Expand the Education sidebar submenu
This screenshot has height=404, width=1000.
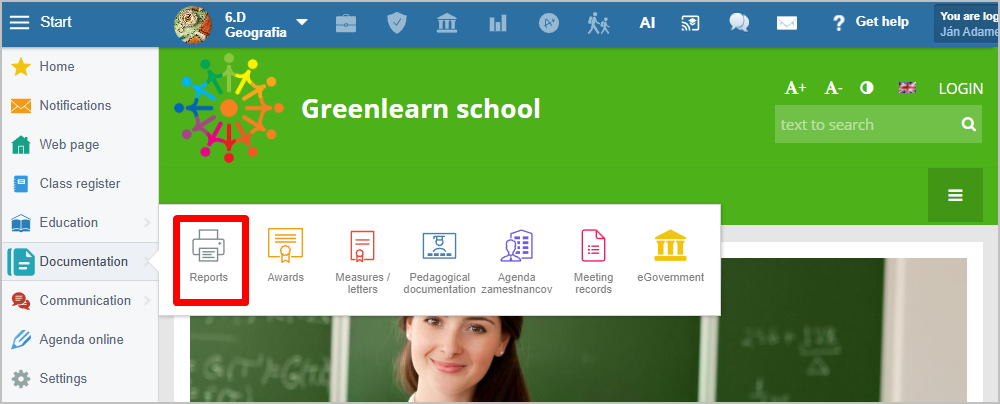pyautogui.click(x=146, y=222)
